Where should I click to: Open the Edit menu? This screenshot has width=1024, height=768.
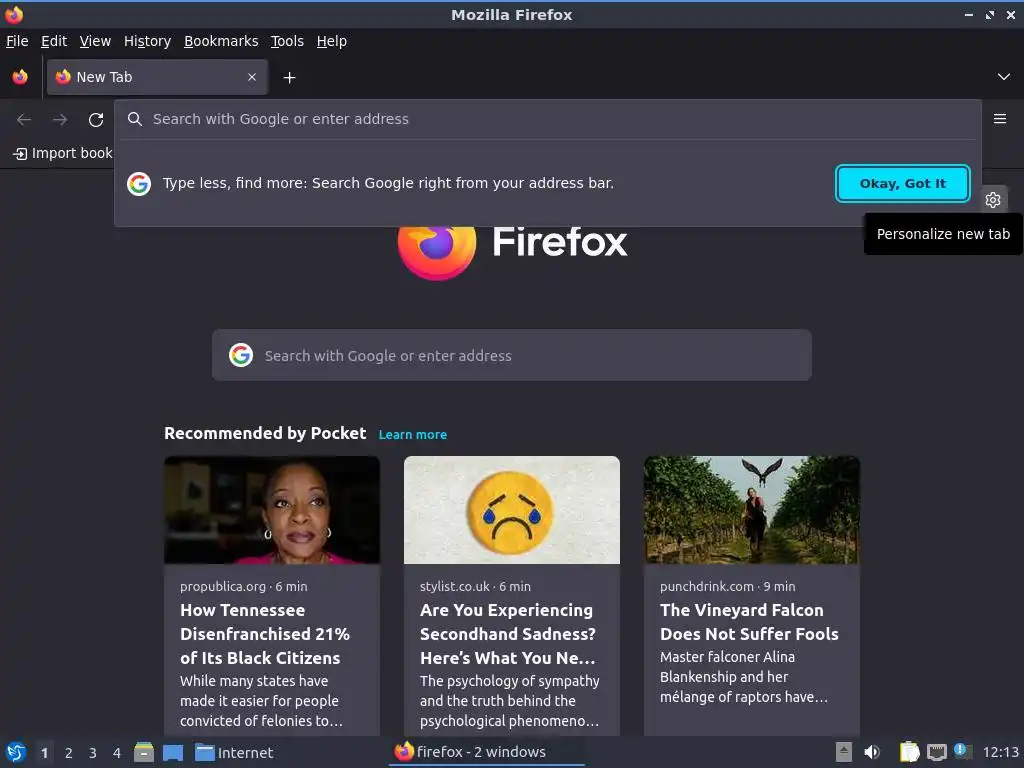pyautogui.click(x=54, y=41)
